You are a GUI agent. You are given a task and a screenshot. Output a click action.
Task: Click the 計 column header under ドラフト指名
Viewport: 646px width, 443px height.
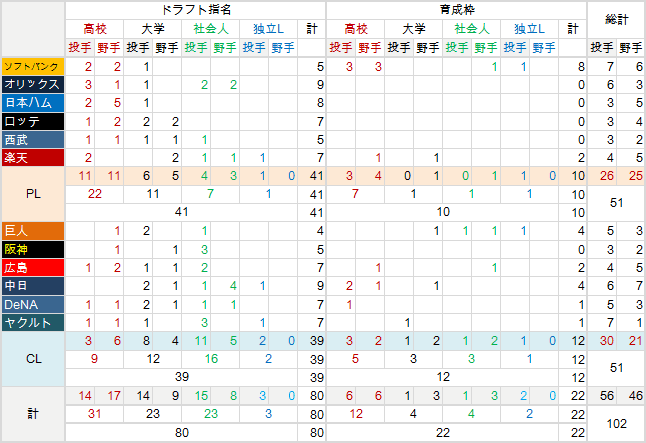point(311,29)
